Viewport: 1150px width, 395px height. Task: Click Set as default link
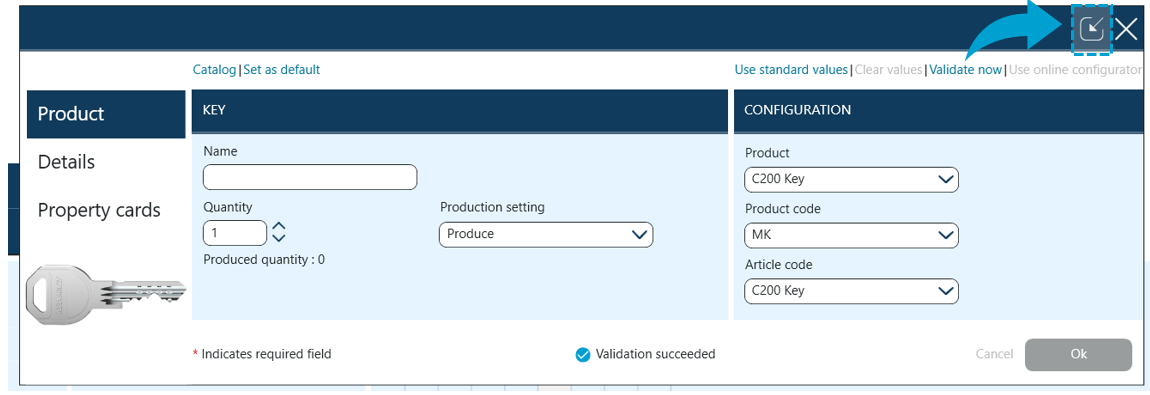[x=282, y=70]
